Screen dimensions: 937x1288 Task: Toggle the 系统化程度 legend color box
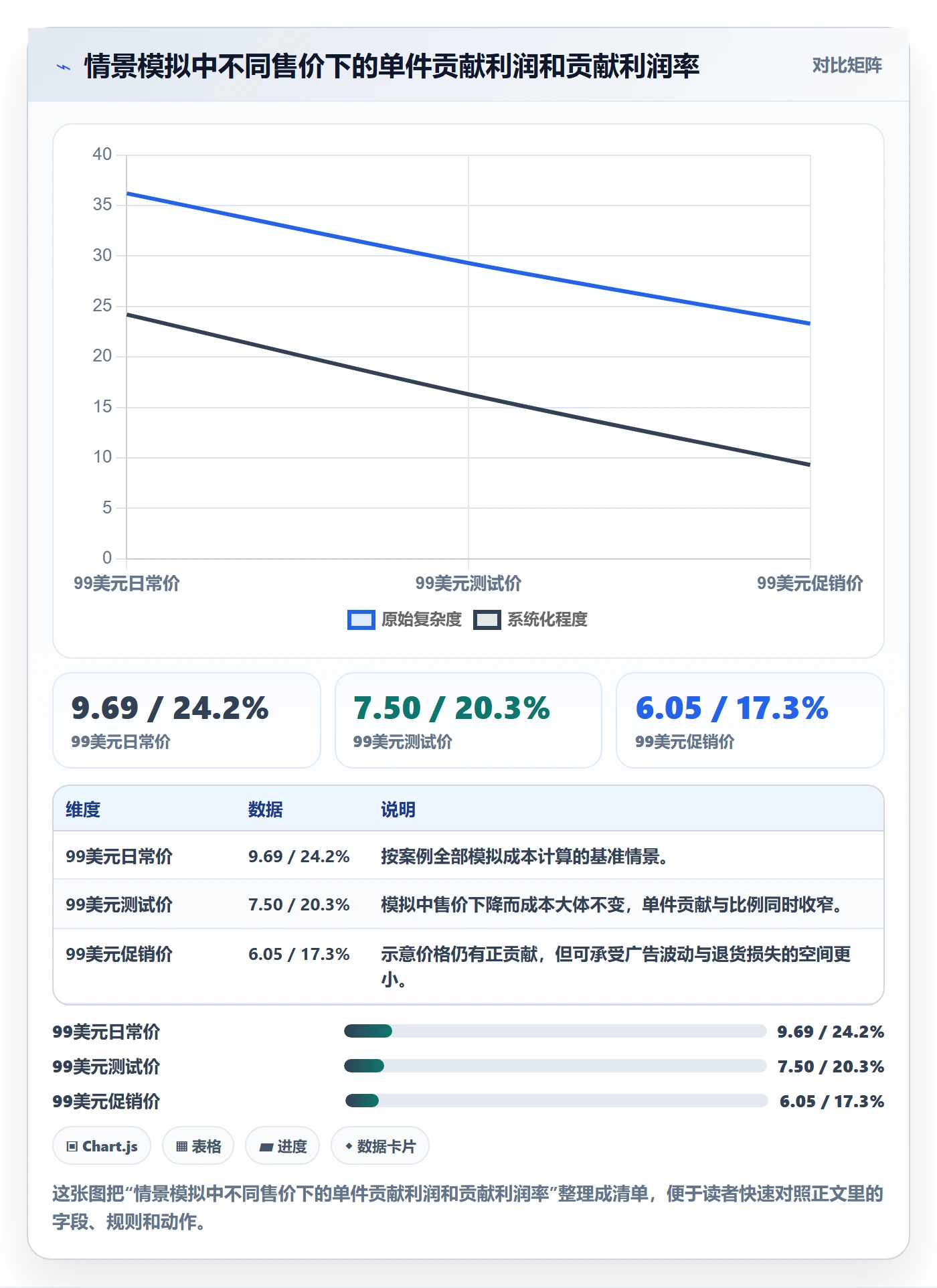coord(487,620)
